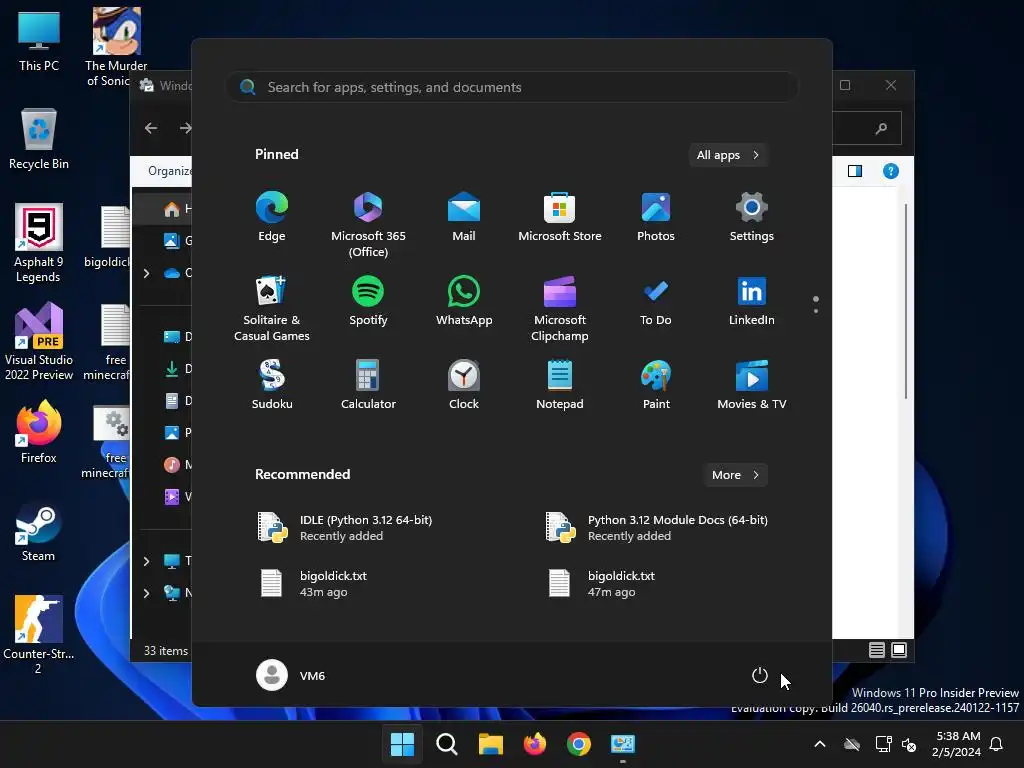The image size is (1024, 768).
Task: Click the Power button in Start menu
Action: pos(760,675)
